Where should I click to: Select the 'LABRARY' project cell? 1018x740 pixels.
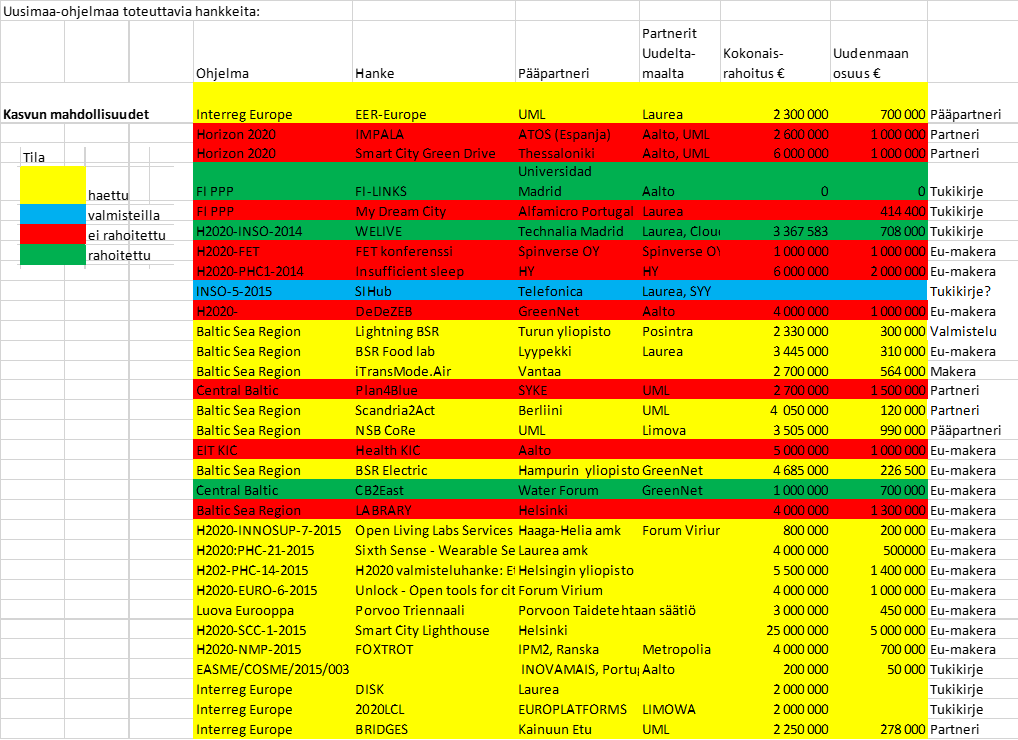click(x=434, y=510)
